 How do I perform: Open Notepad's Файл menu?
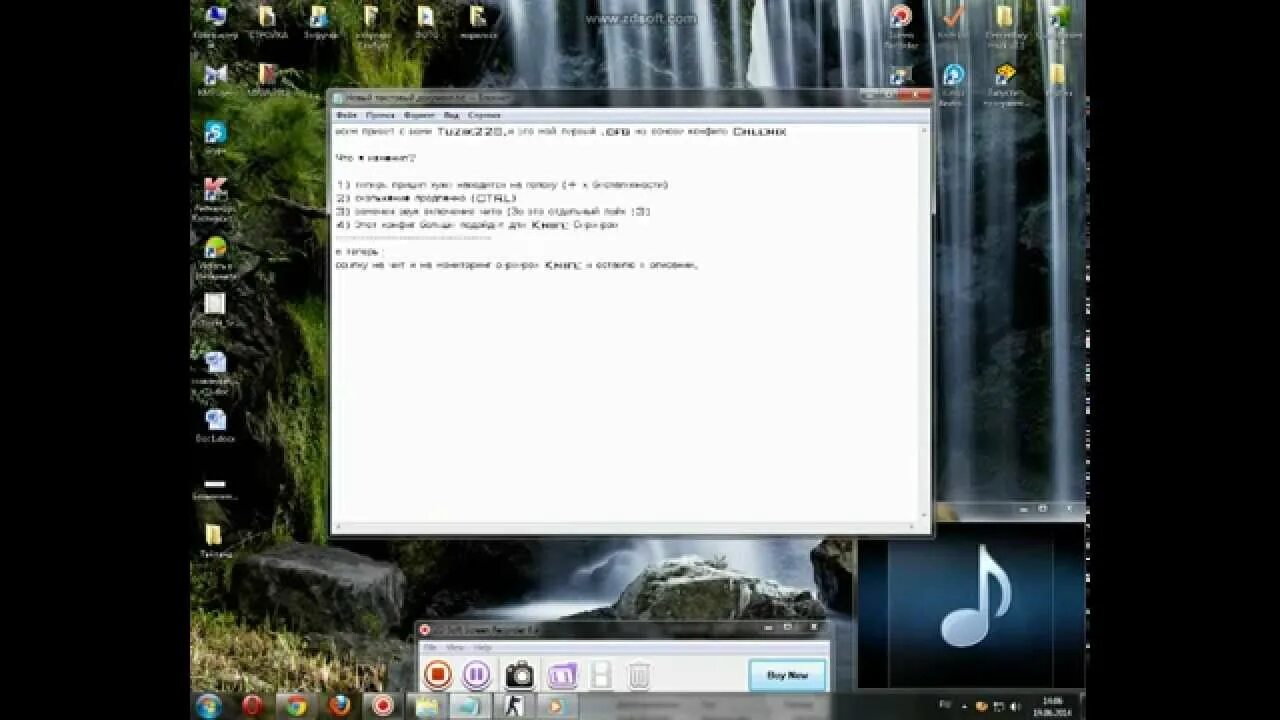point(346,115)
